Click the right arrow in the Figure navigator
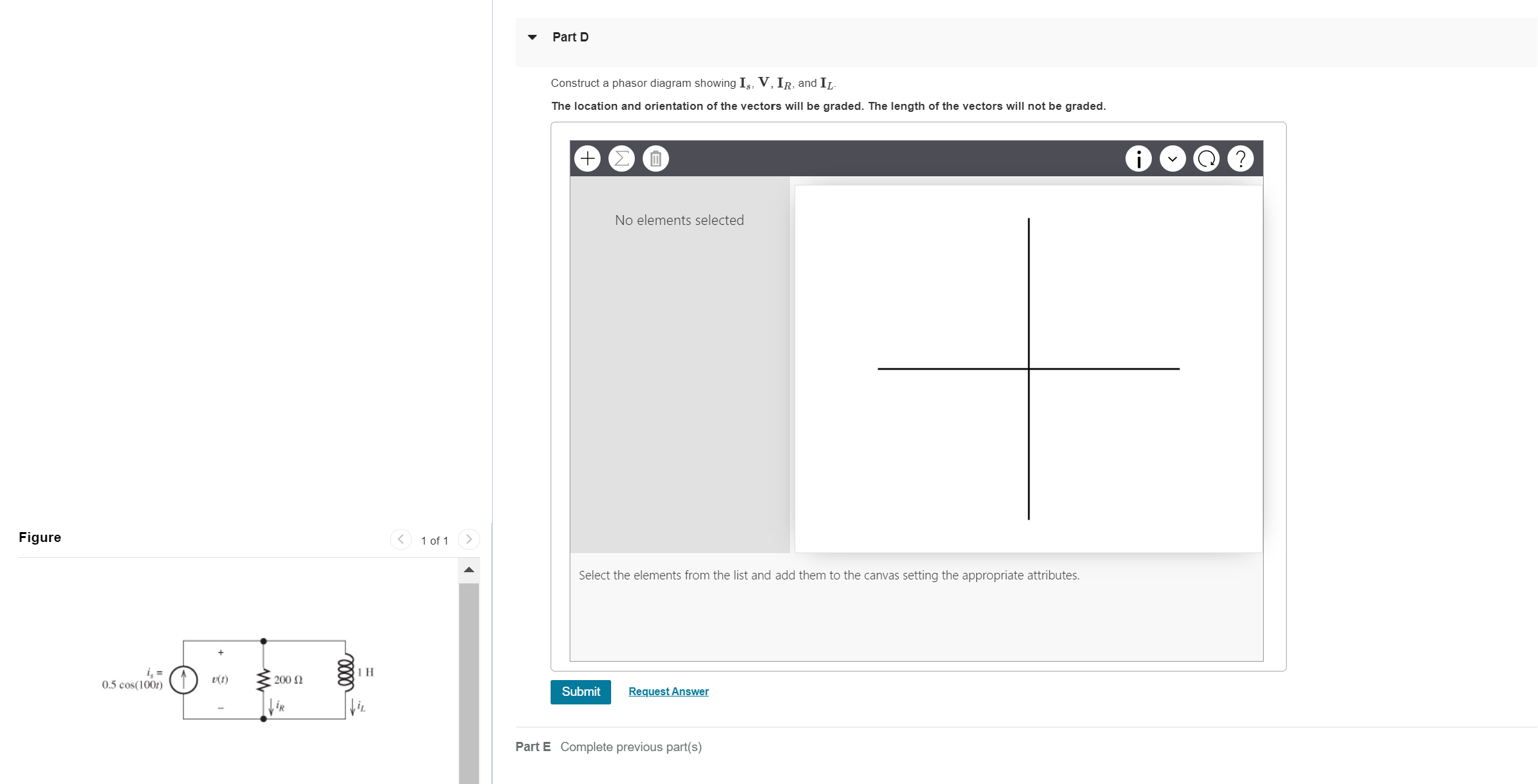The width and height of the screenshot is (1538, 784). pos(469,539)
